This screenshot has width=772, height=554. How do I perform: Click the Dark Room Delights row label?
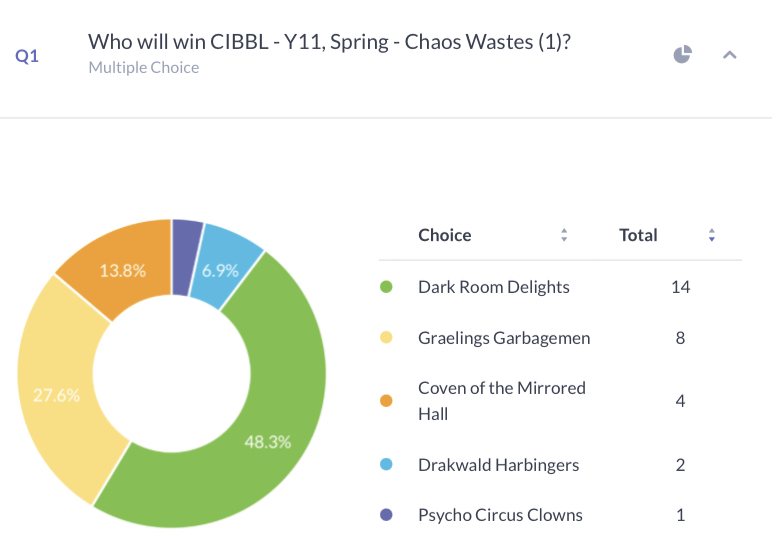[494, 287]
